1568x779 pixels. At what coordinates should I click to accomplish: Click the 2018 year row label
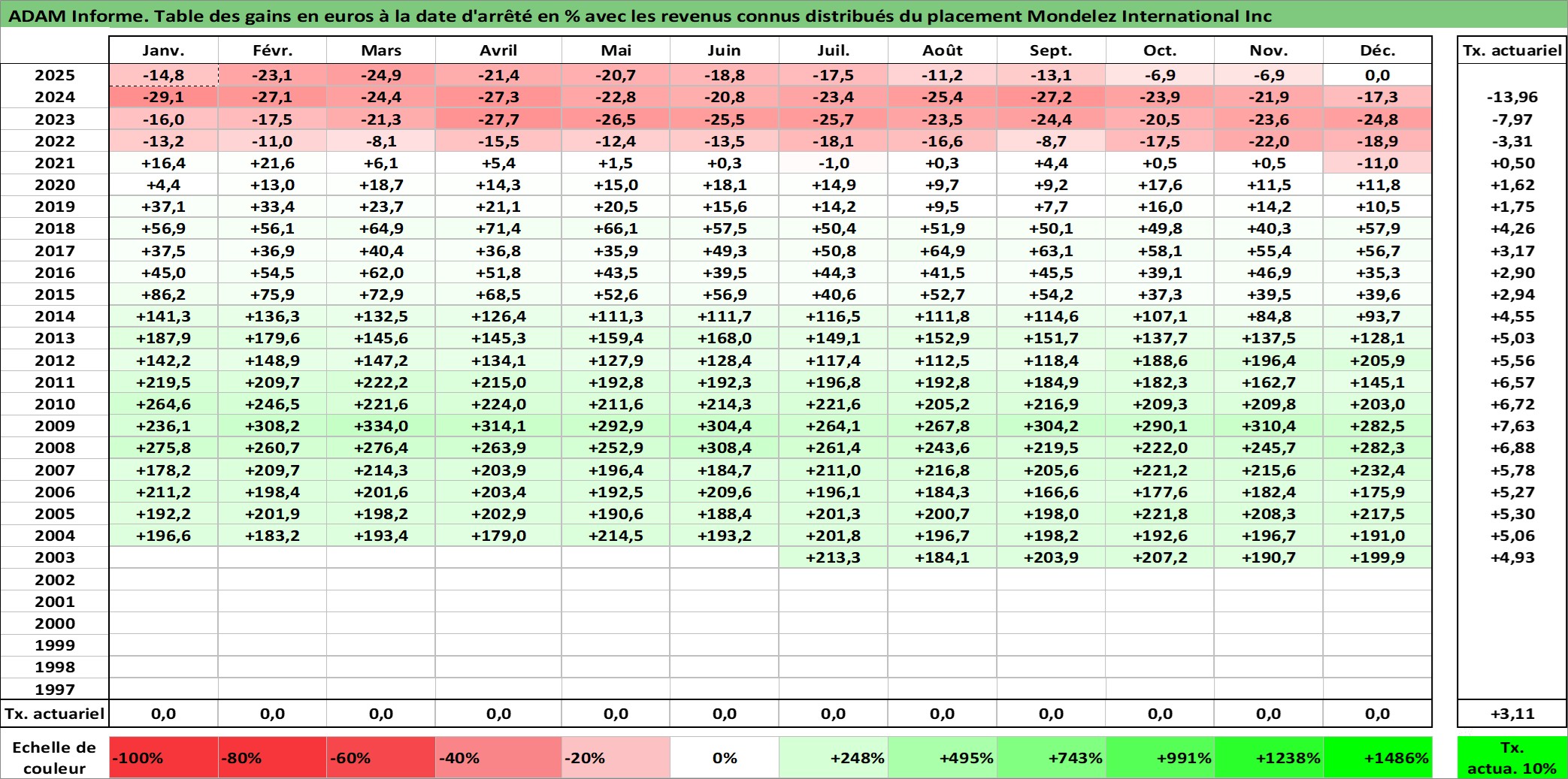[55, 228]
